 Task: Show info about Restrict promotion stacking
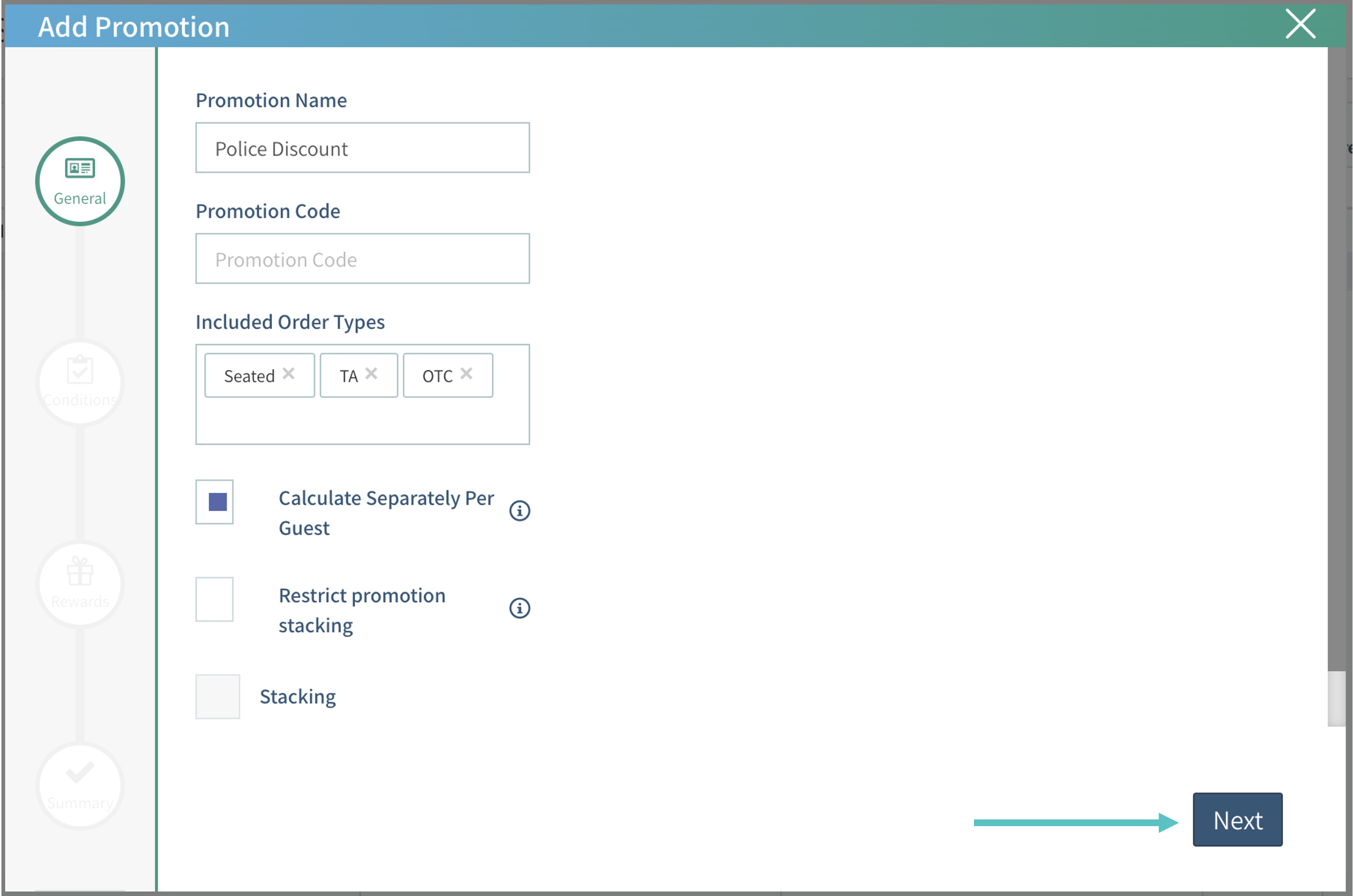(x=519, y=608)
